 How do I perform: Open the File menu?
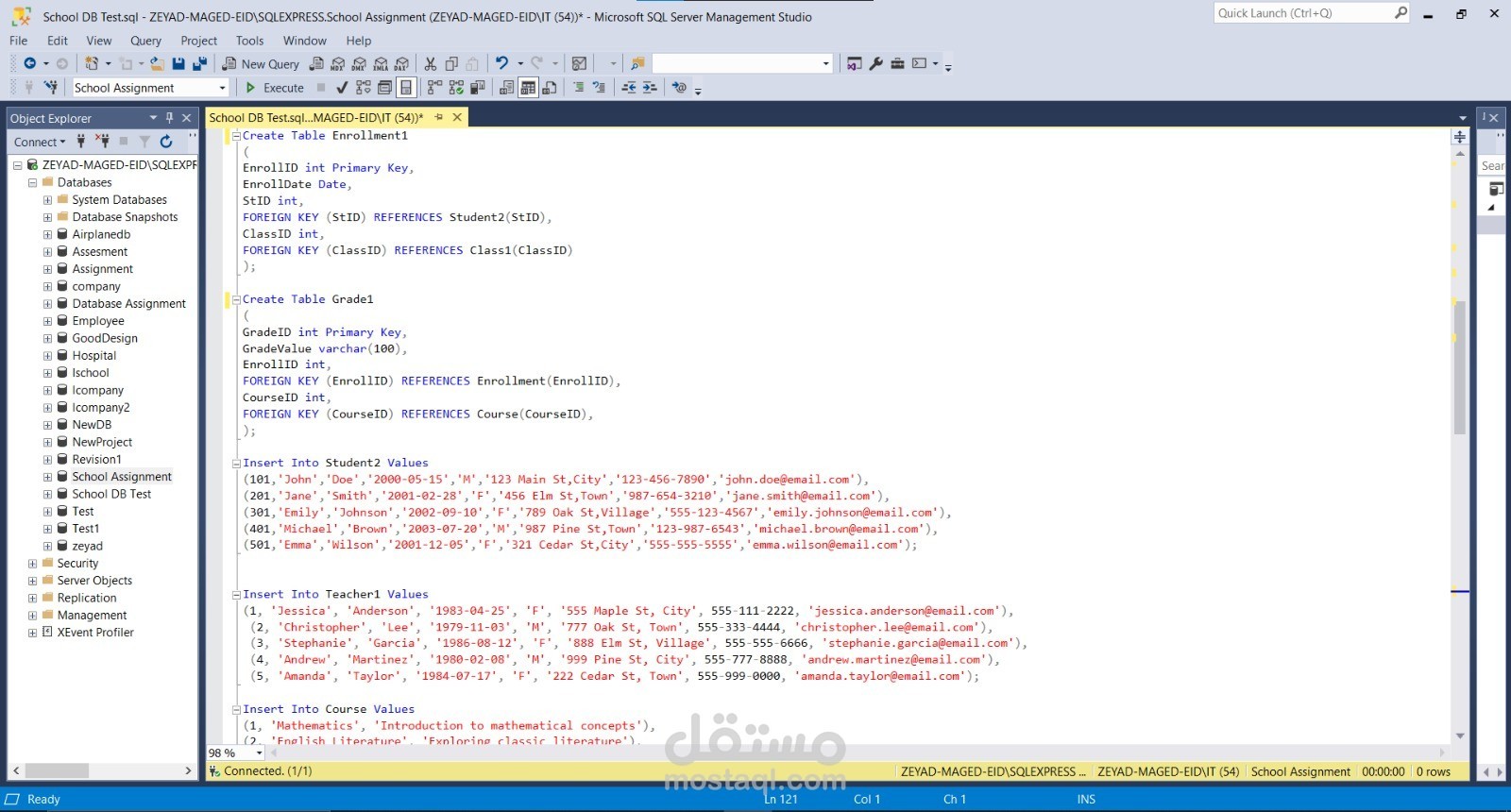(x=19, y=41)
